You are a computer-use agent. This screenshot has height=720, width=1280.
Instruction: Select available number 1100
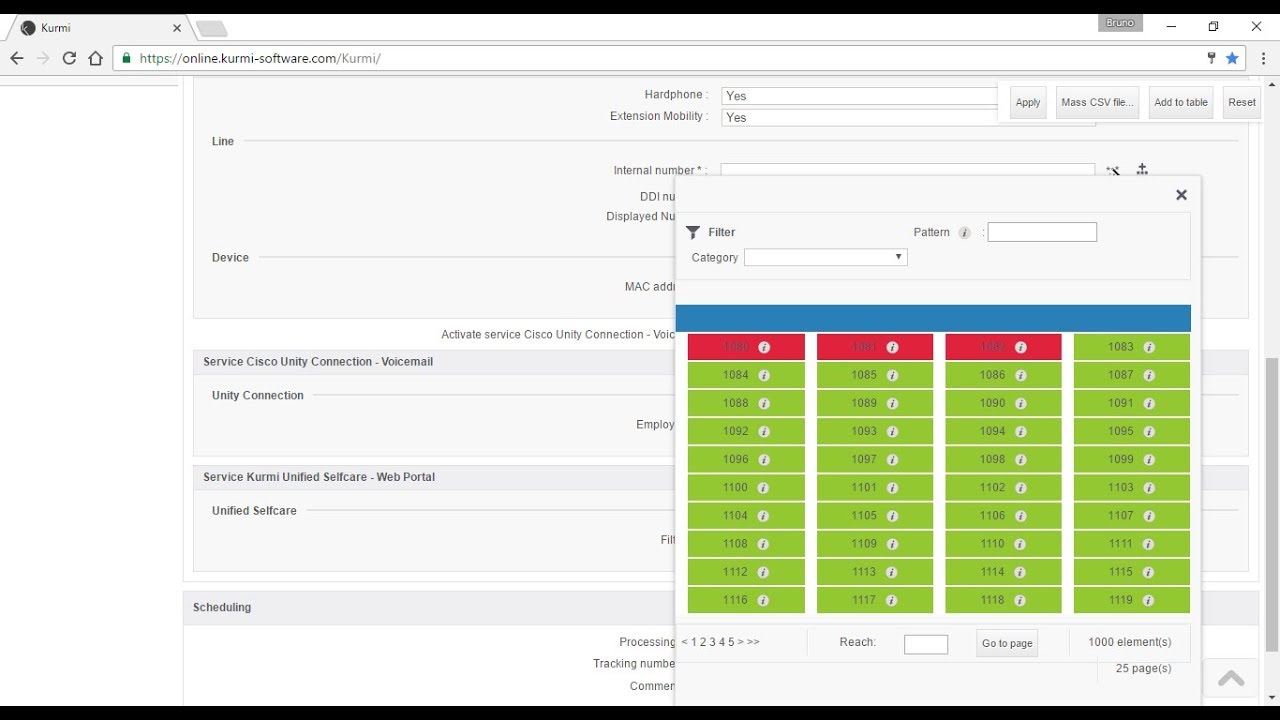[746, 488]
